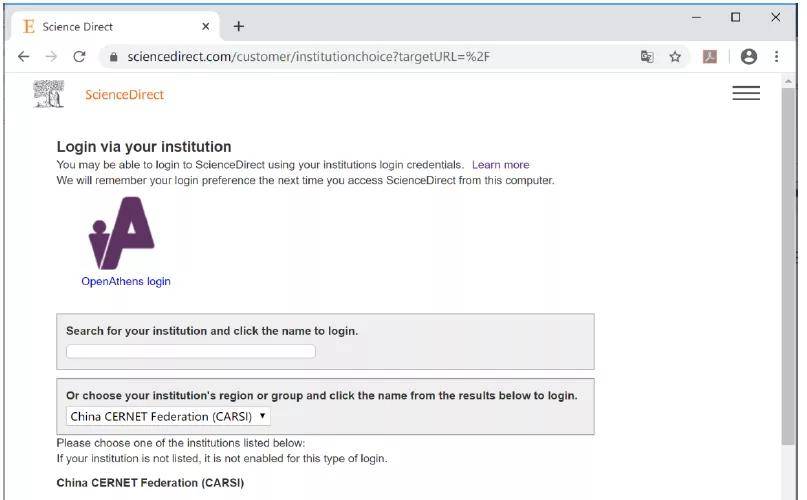Click the scrollbar up arrow
807x500 pixels.
coord(788,81)
